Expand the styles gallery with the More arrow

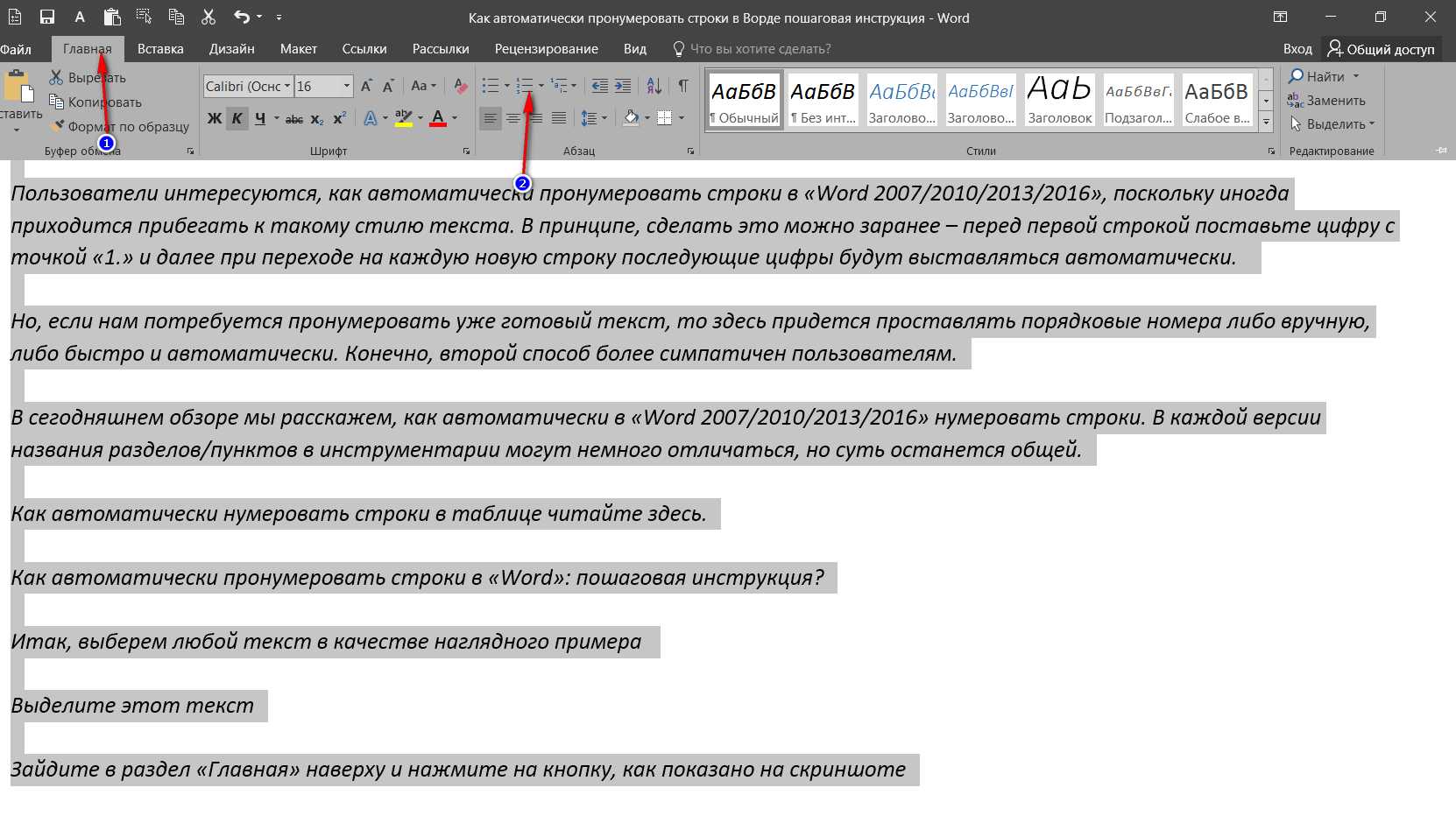pos(1266,123)
